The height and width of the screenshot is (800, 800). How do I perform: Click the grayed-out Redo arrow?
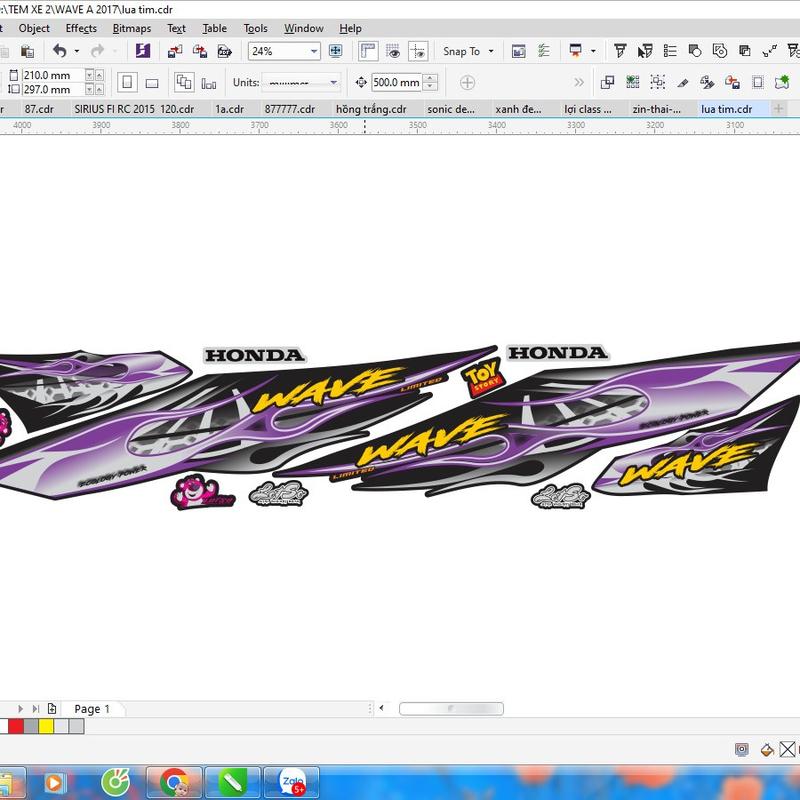(97, 51)
